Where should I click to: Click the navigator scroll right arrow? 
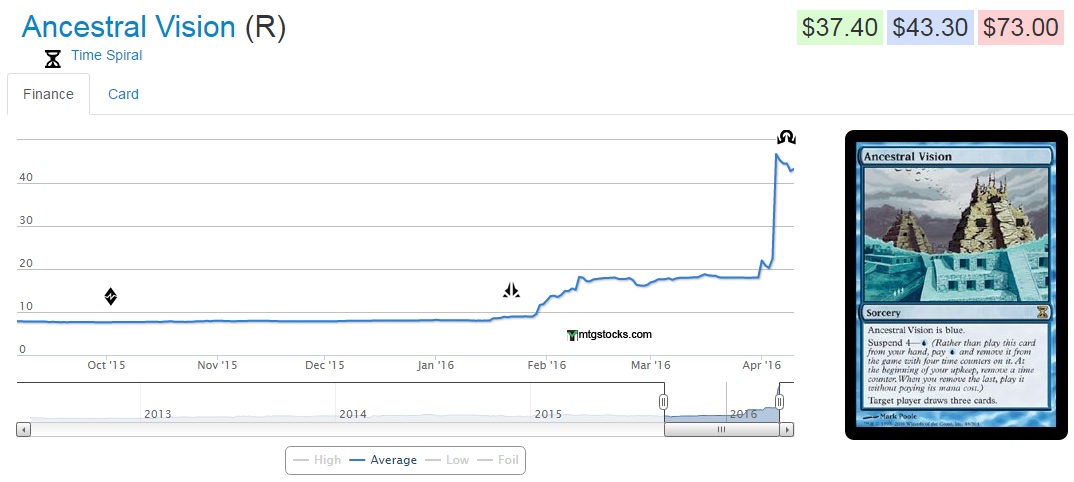pos(787,430)
